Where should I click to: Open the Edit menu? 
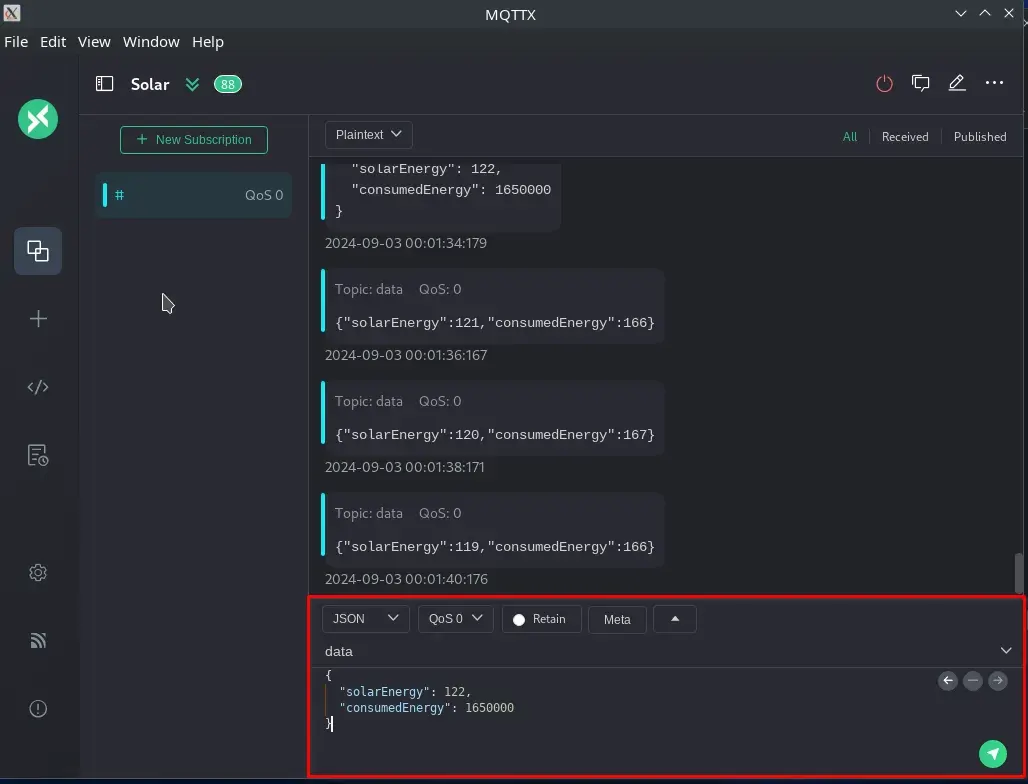[53, 42]
